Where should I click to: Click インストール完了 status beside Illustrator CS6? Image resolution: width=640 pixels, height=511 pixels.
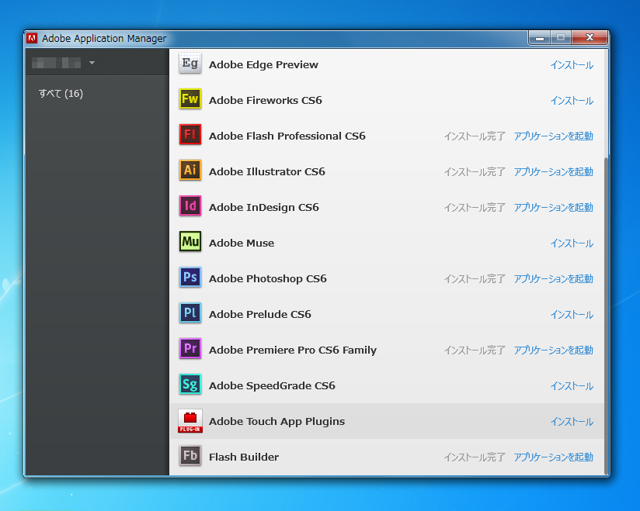(475, 172)
